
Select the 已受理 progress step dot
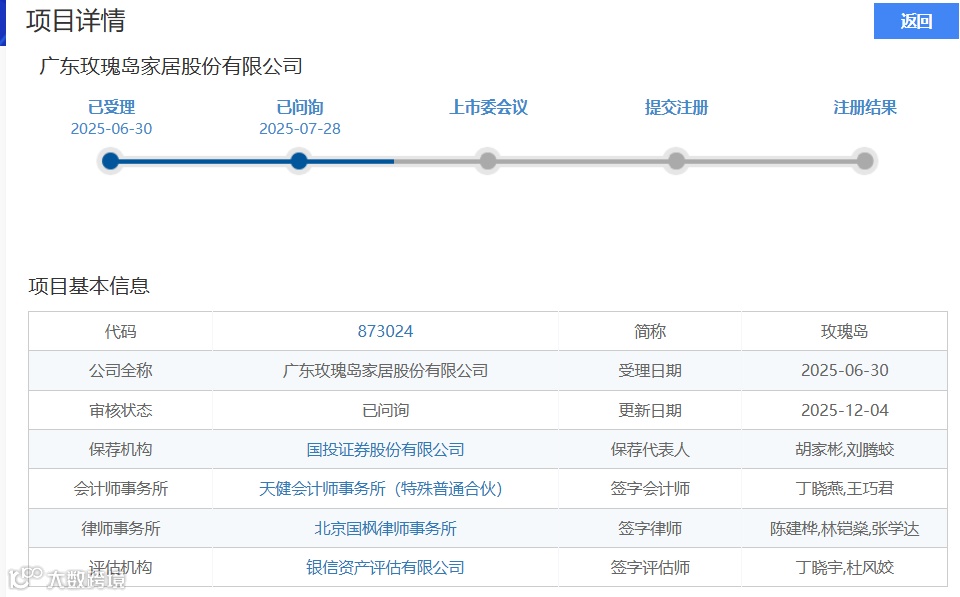click(x=111, y=161)
